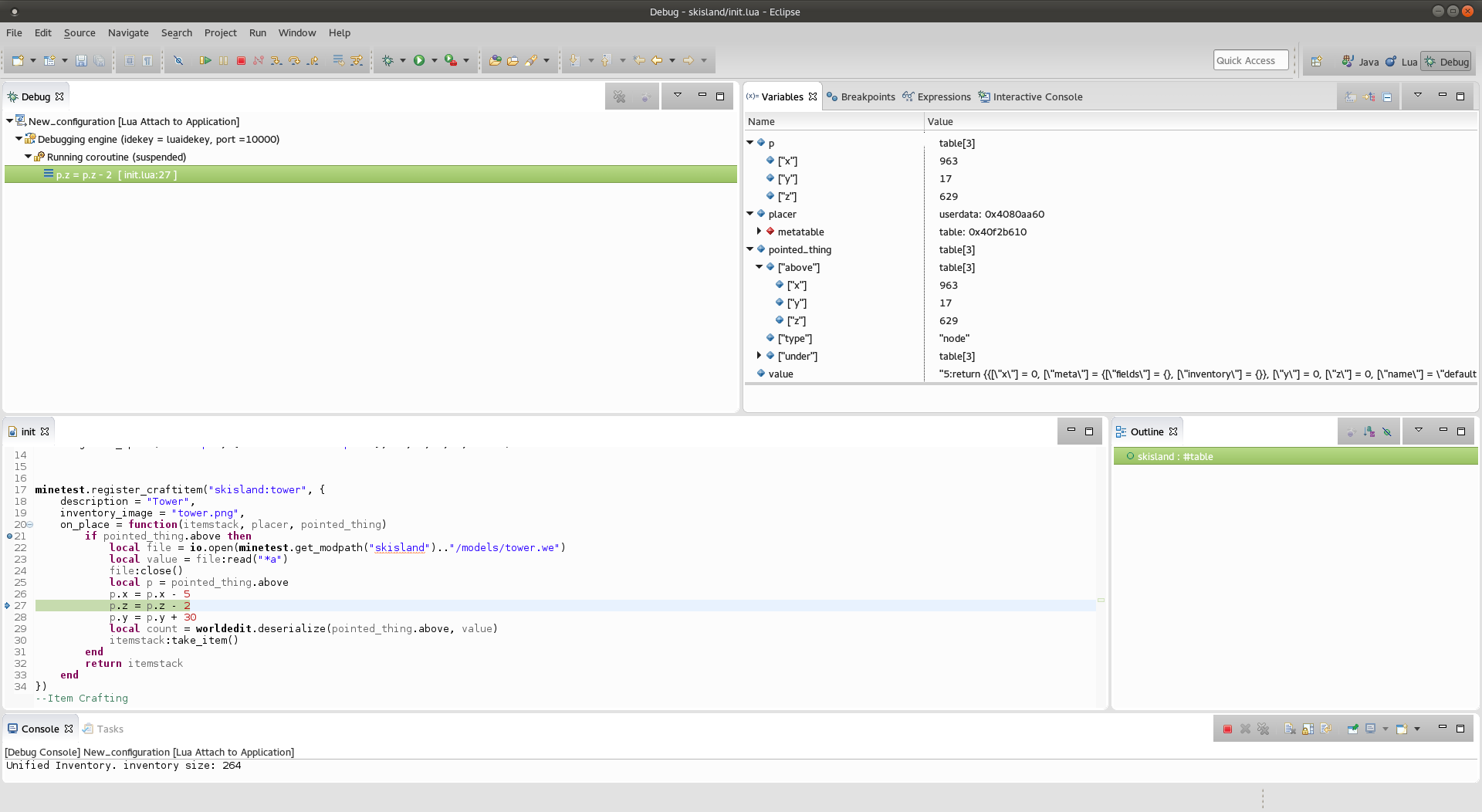This screenshot has height=812, width=1482.
Task: Click the Save file icon in toolbar
Action: 81,60
